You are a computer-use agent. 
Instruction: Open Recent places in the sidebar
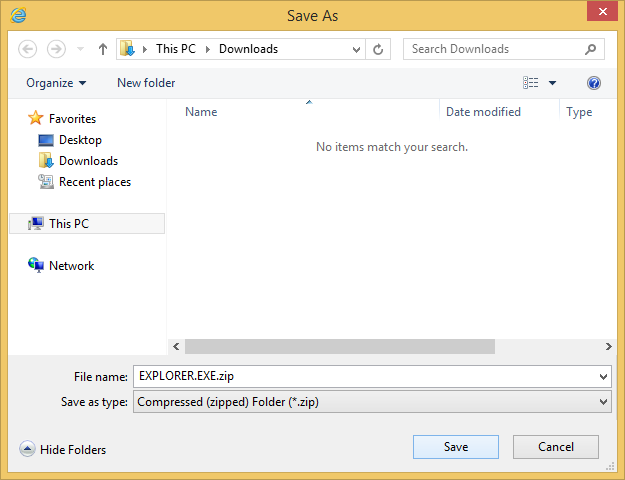click(x=94, y=182)
